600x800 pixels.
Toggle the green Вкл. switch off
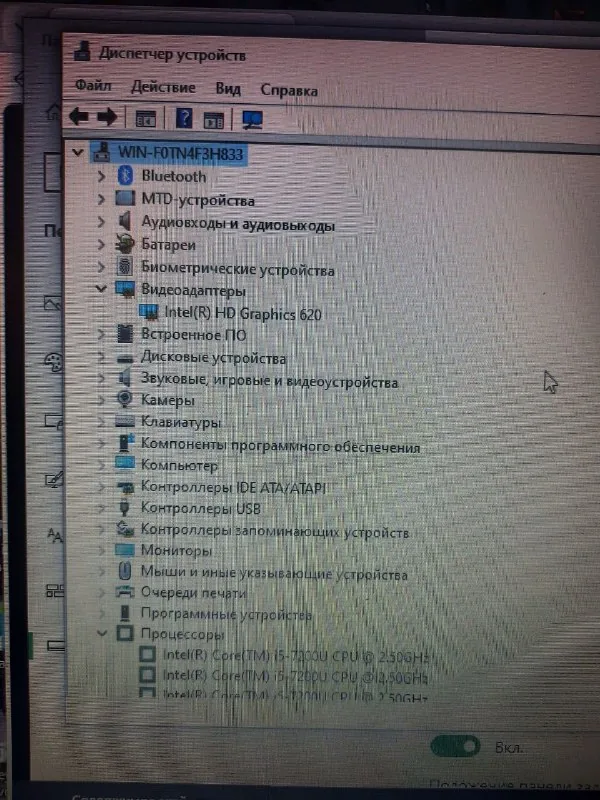(455, 746)
